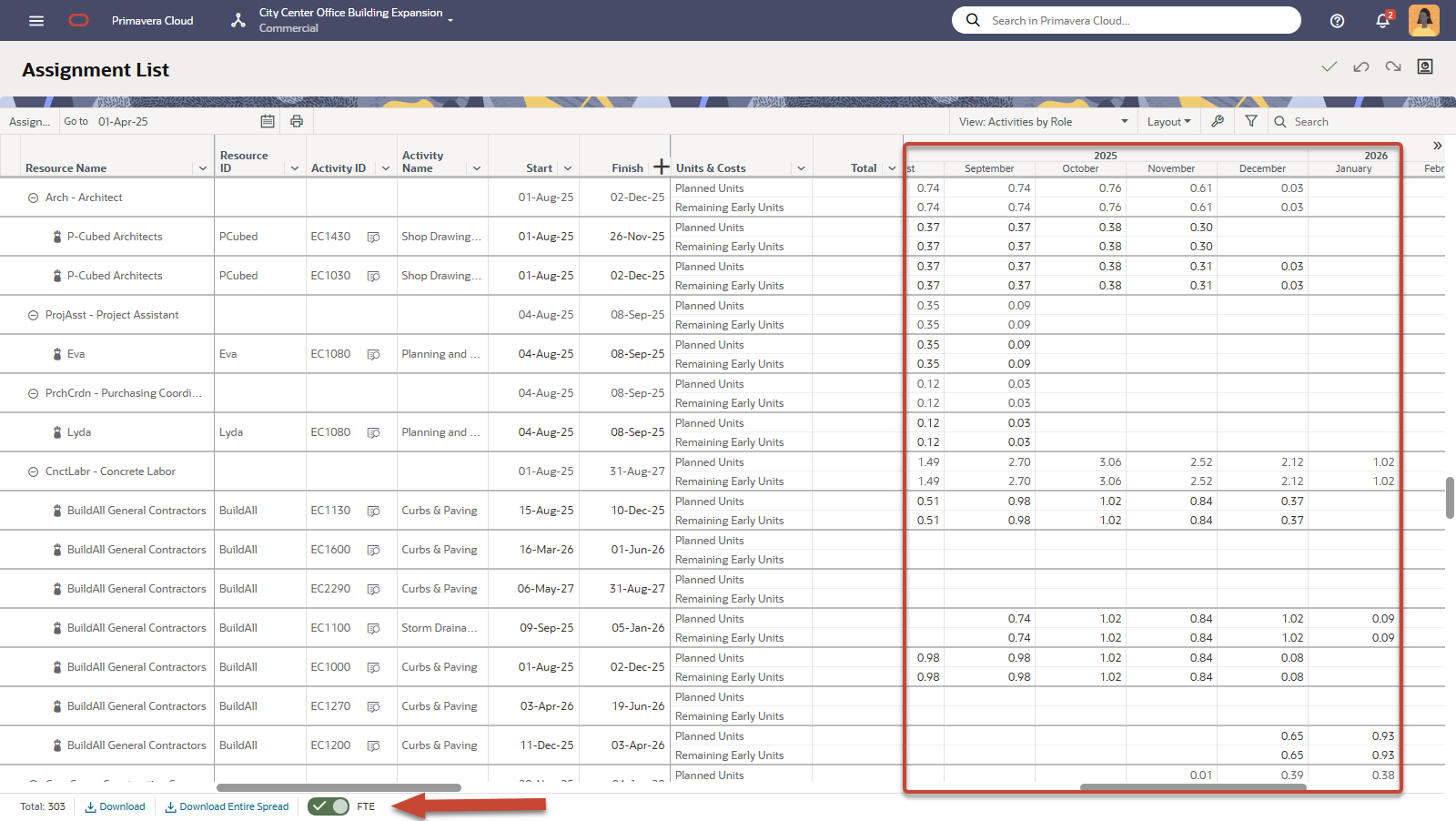
Task: Open activity details icon for EC1430
Action: (373, 236)
